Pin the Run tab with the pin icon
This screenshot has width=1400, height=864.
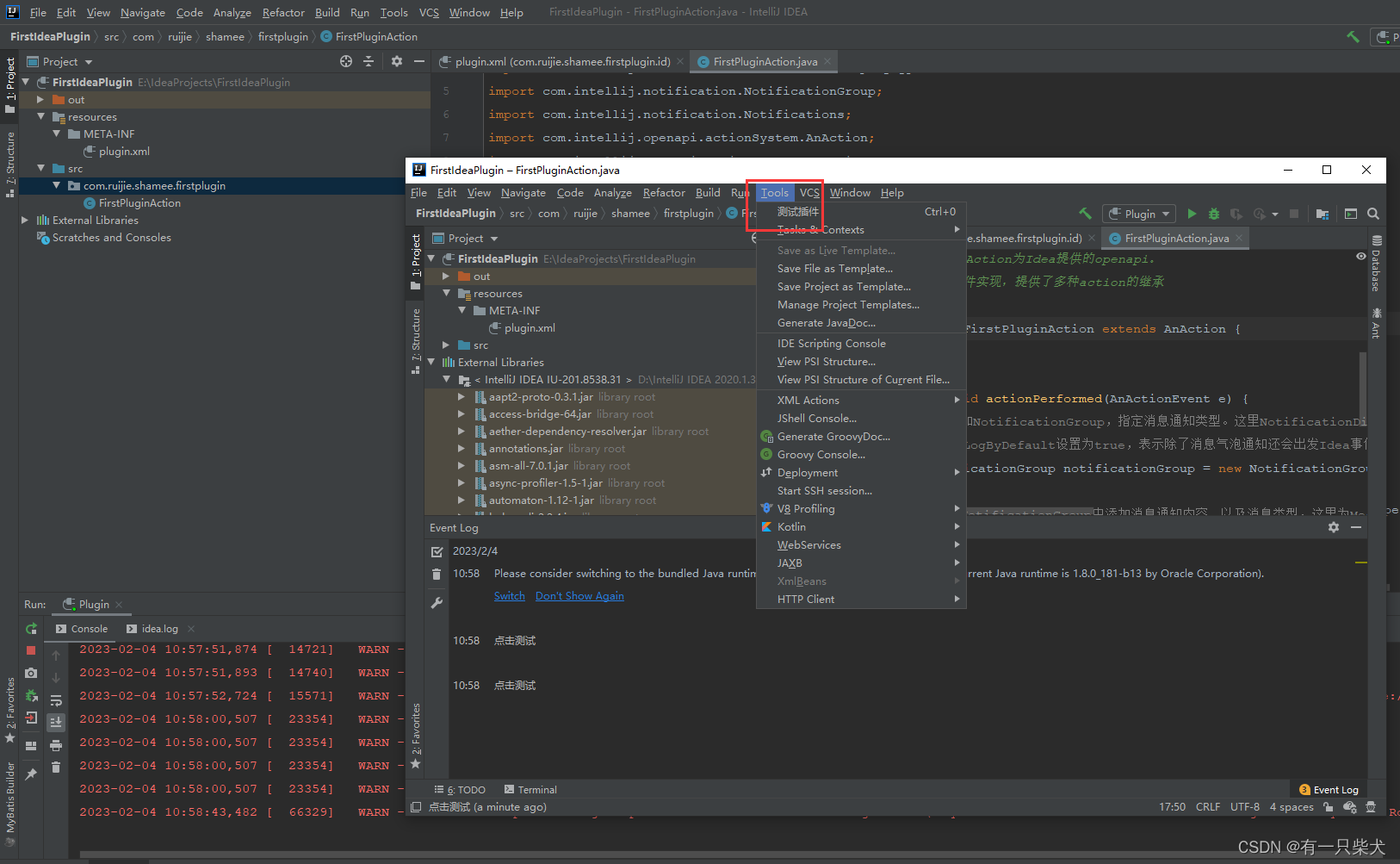pos(31,774)
